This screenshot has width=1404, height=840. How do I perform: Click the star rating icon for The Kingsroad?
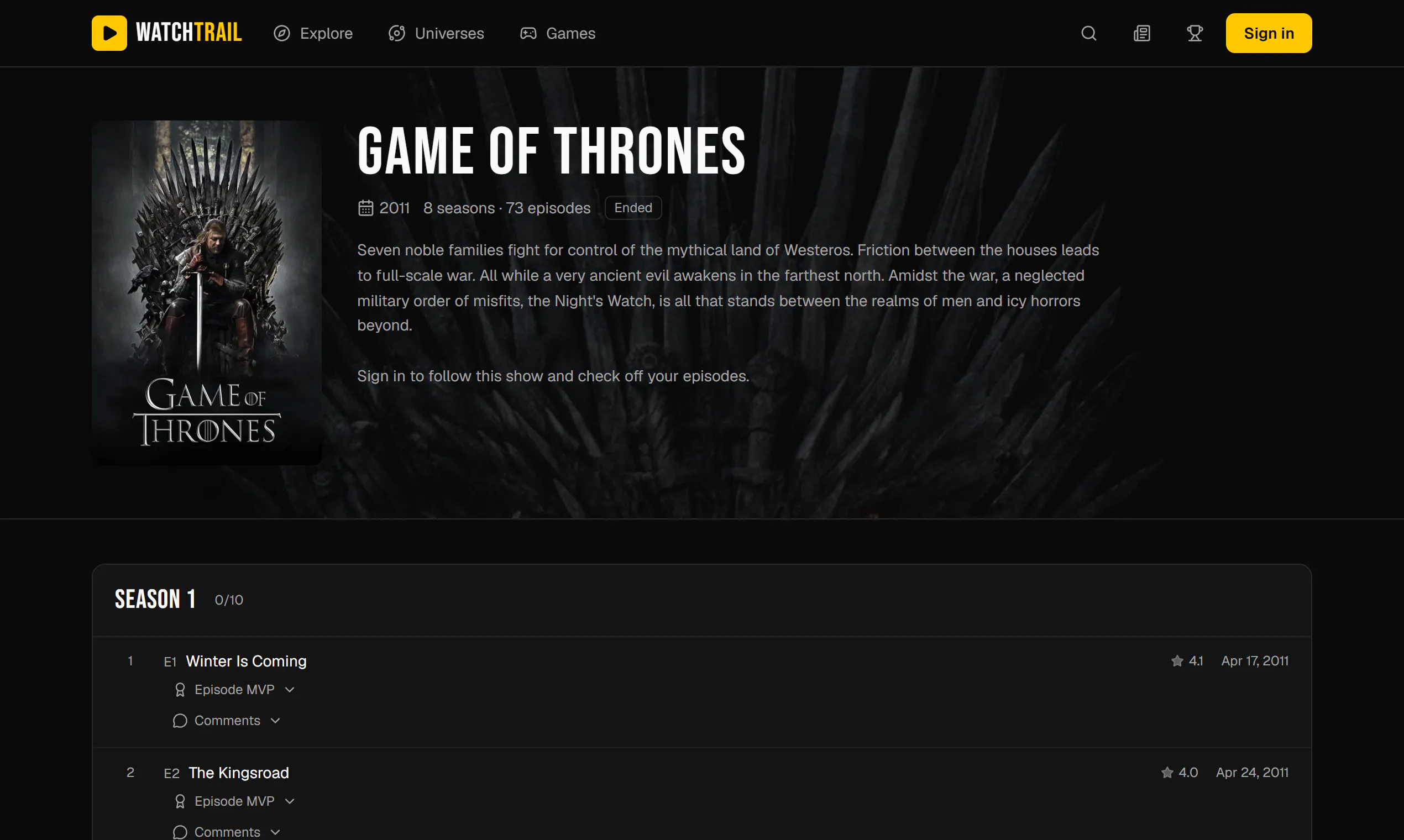tap(1167, 772)
